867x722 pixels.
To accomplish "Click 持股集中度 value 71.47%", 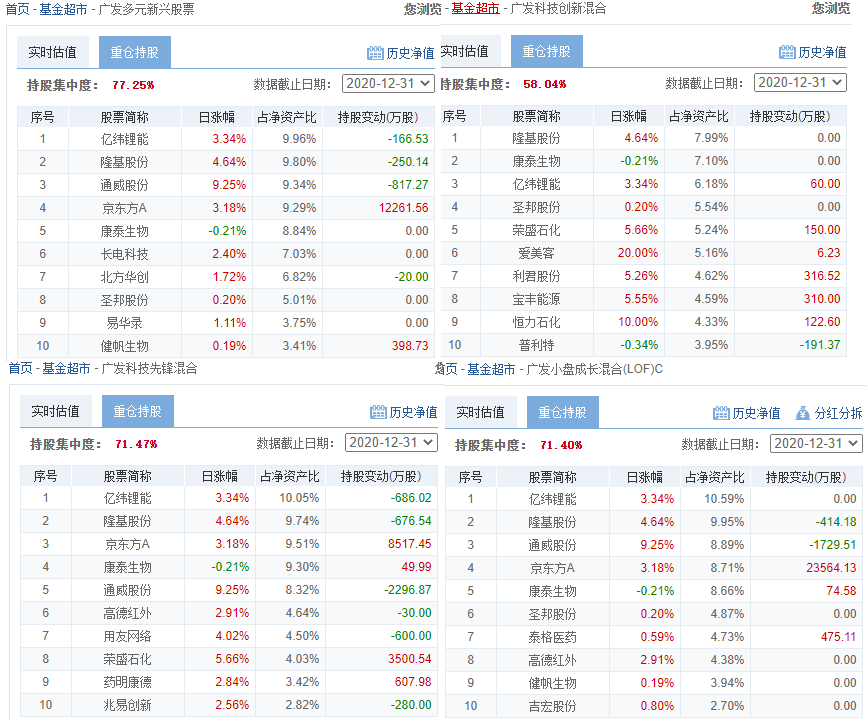I will point(136,444).
